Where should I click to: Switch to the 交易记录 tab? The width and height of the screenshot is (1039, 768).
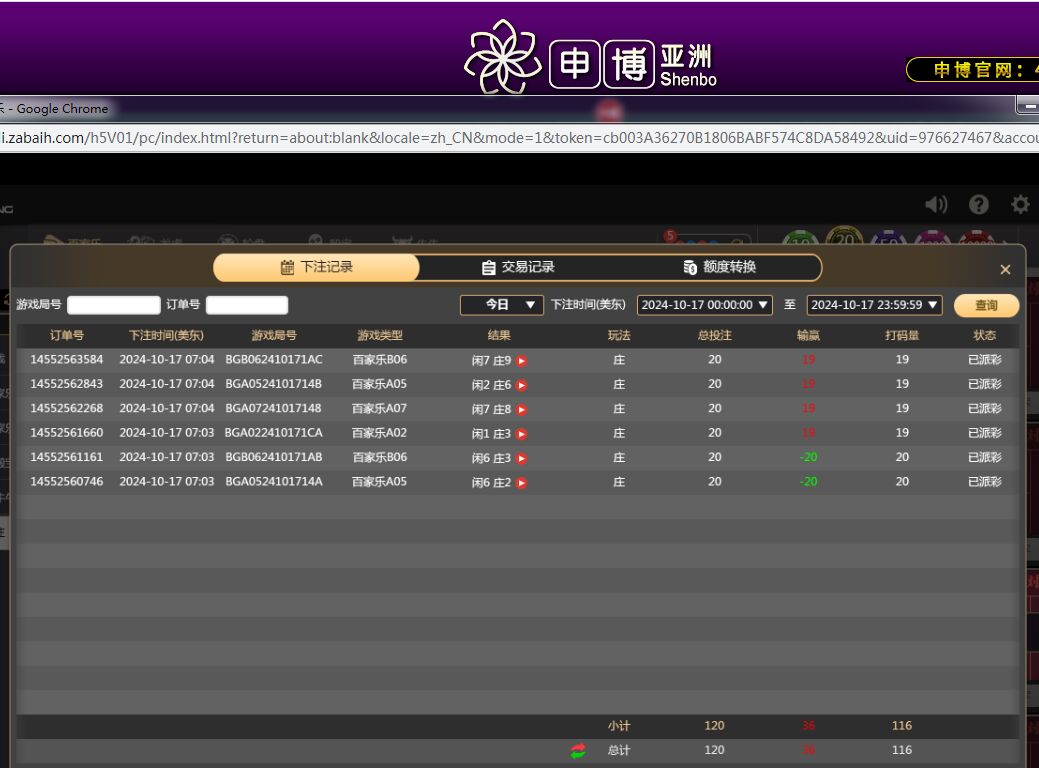[518, 268]
